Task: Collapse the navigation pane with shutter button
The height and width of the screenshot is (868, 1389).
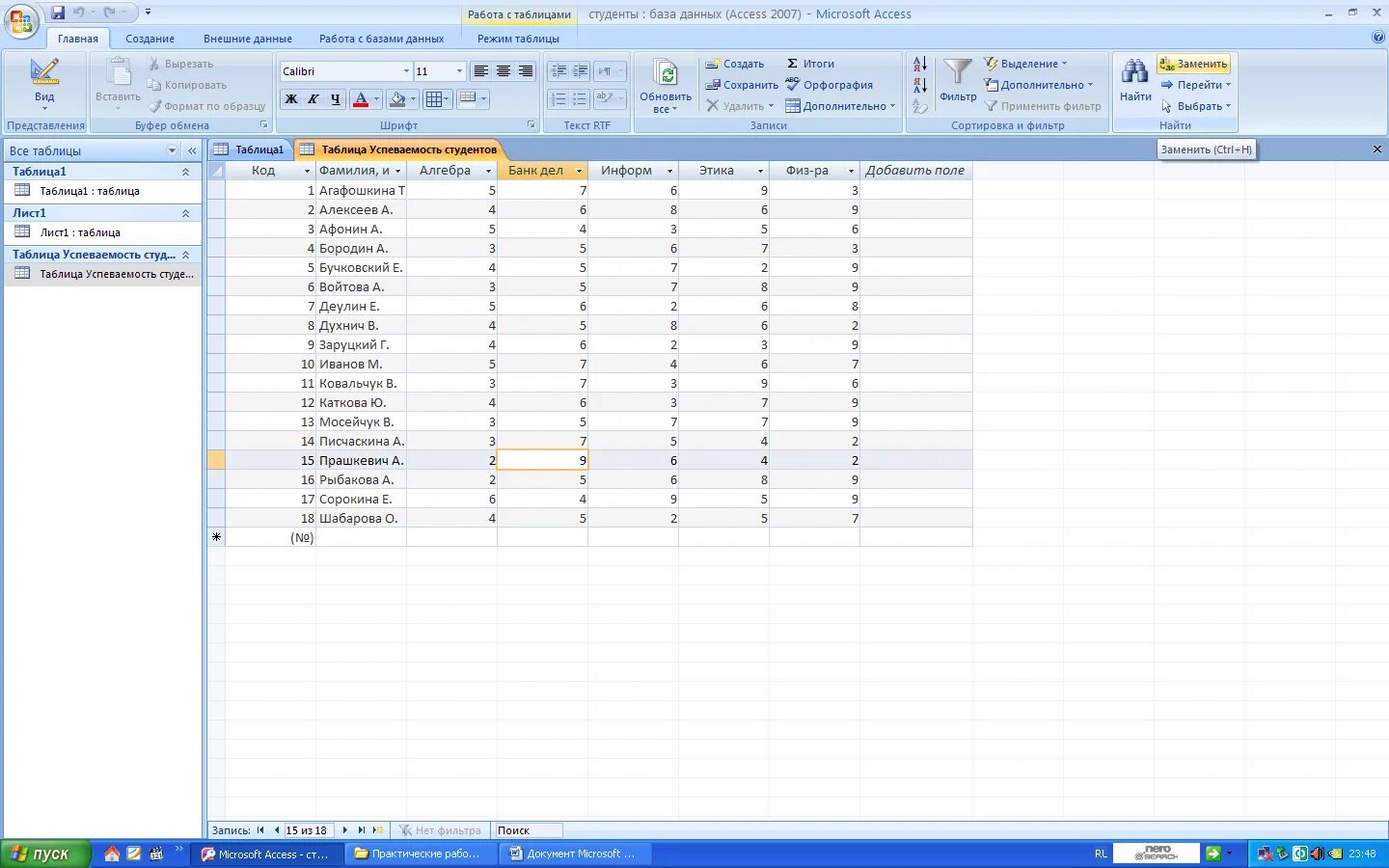Action: [x=192, y=150]
